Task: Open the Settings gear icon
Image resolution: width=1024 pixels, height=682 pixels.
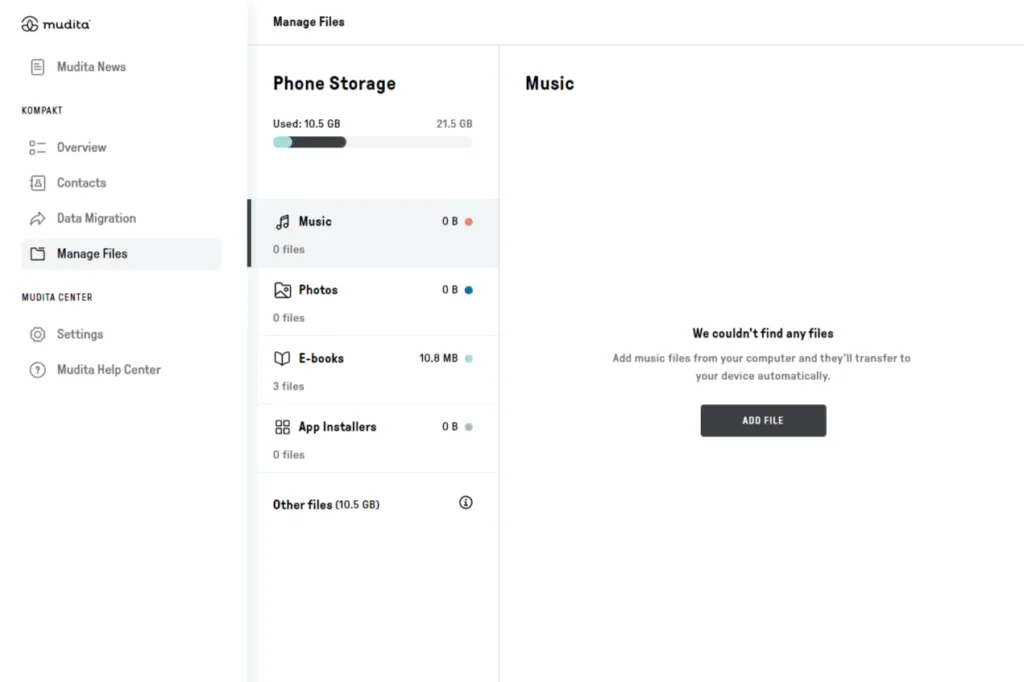Action: (x=38, y=334)
